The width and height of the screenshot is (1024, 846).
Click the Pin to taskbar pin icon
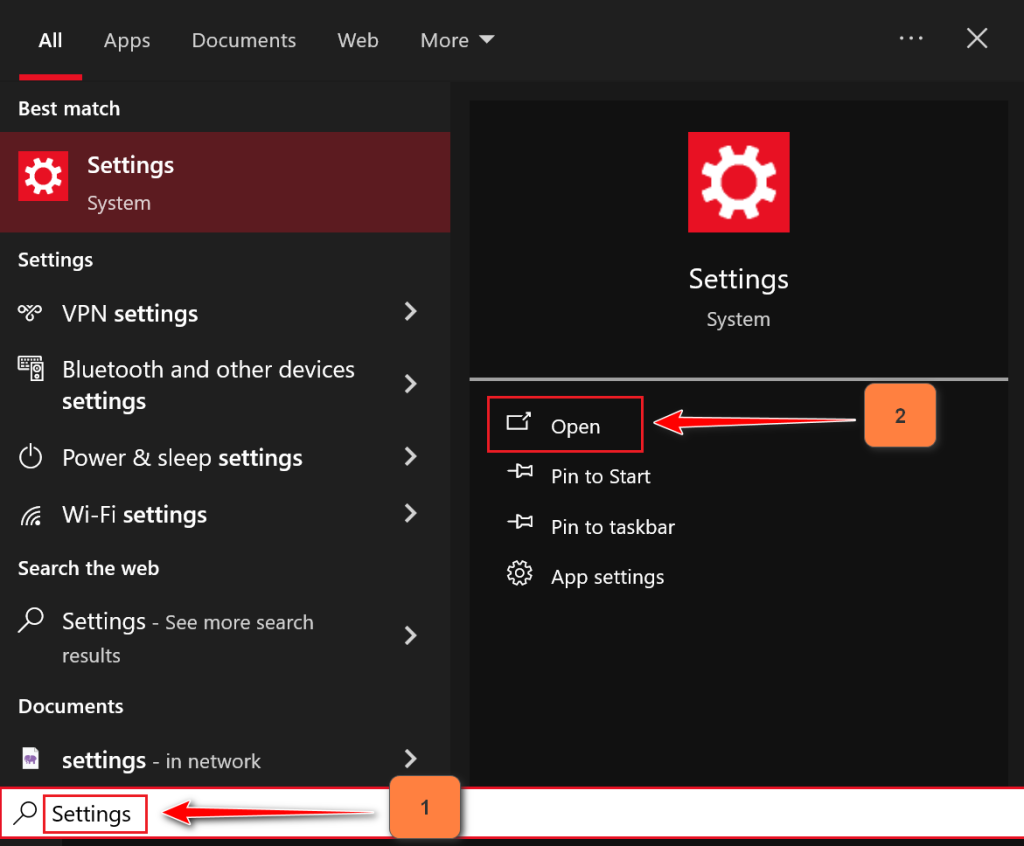(x=519, y=525)
